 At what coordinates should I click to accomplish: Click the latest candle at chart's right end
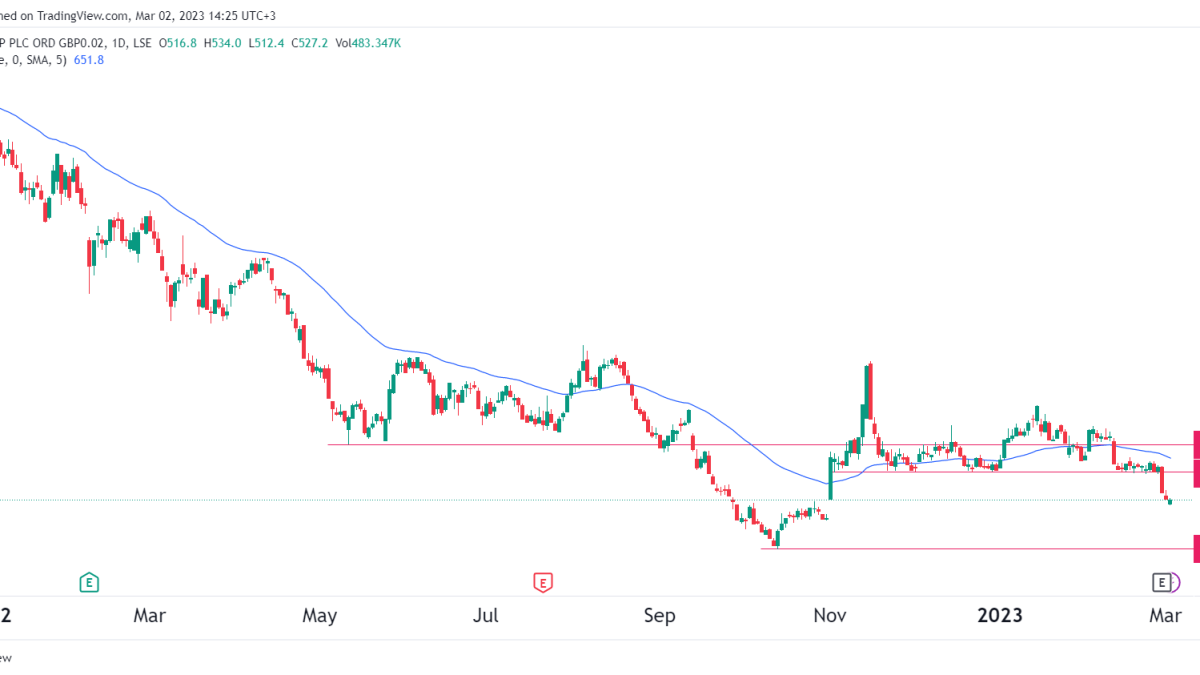click(1170, 501)
